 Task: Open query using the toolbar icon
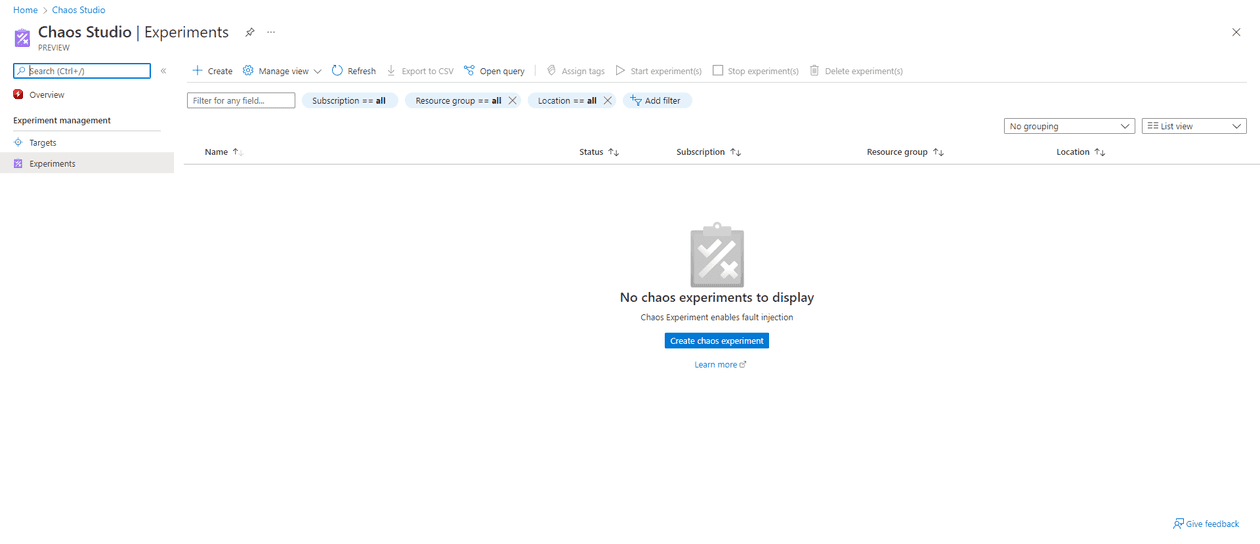point(470,71)
